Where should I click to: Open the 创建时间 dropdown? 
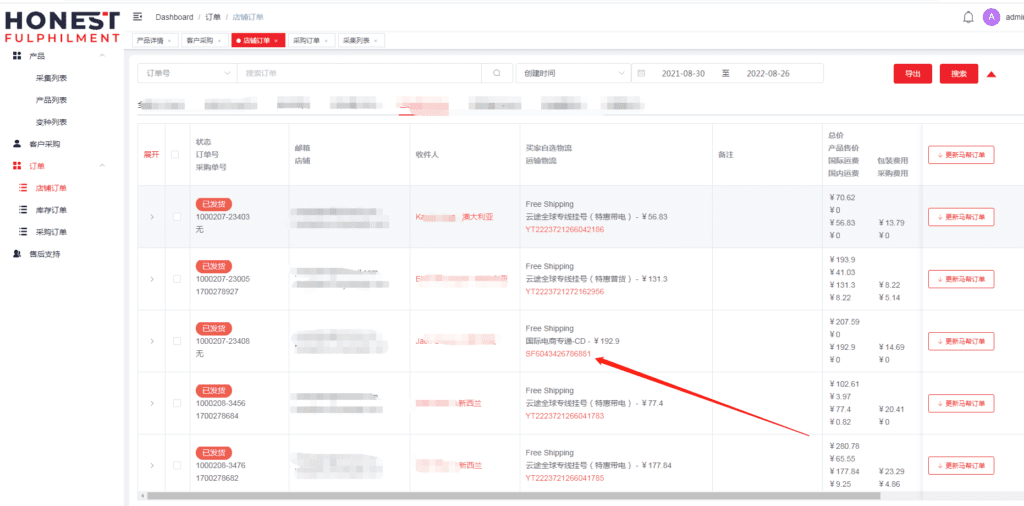(571, 73)
